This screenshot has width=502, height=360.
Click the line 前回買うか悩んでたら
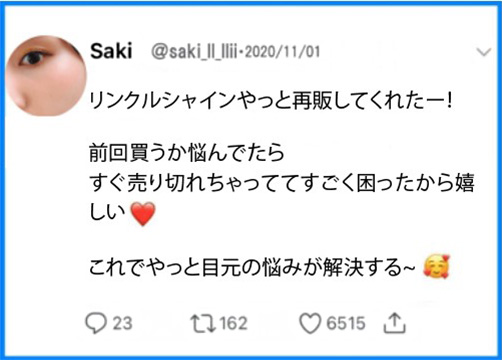[x=187, y=153]
